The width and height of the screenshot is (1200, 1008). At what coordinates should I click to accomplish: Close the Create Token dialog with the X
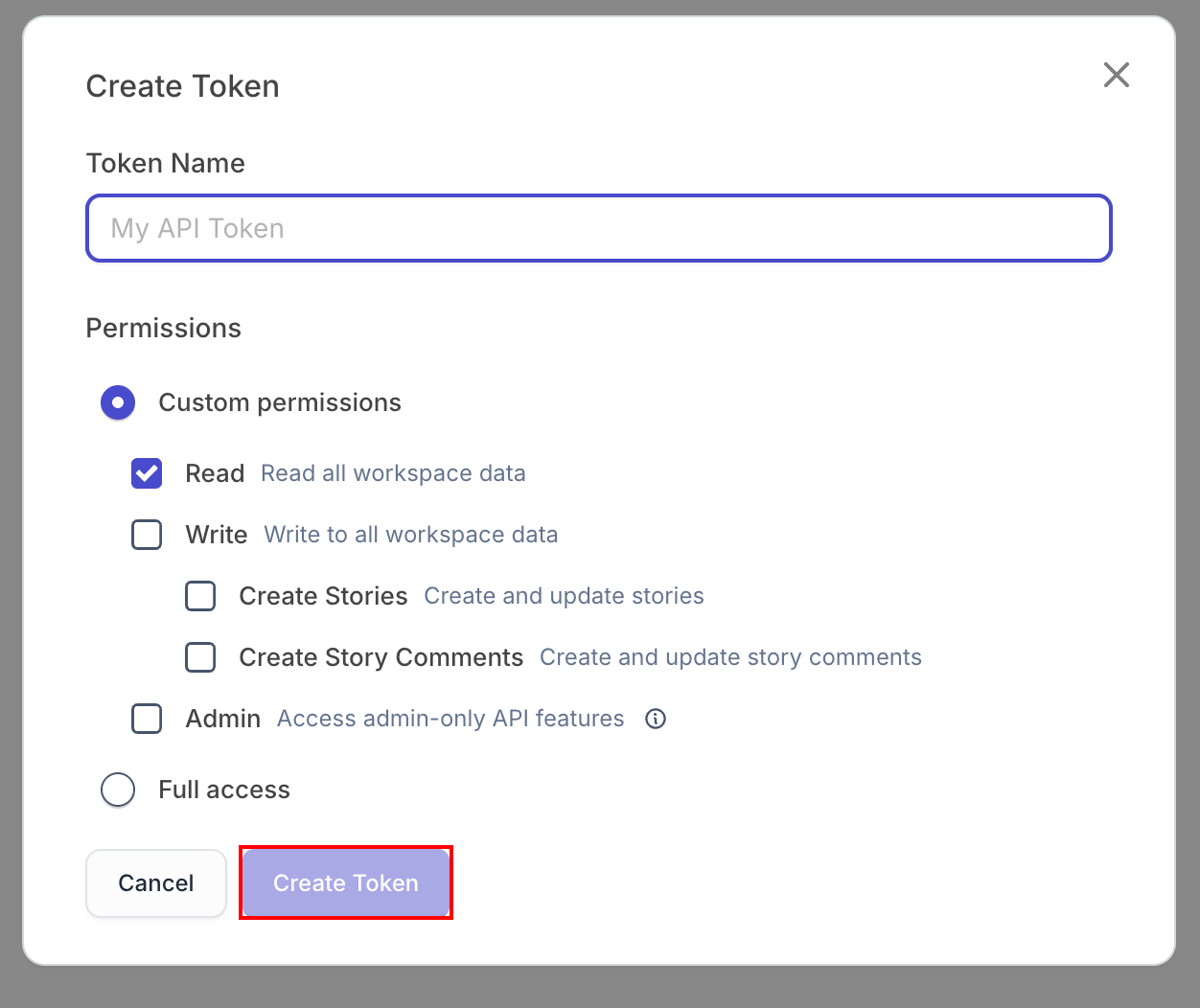click(x=1117, y=75)
